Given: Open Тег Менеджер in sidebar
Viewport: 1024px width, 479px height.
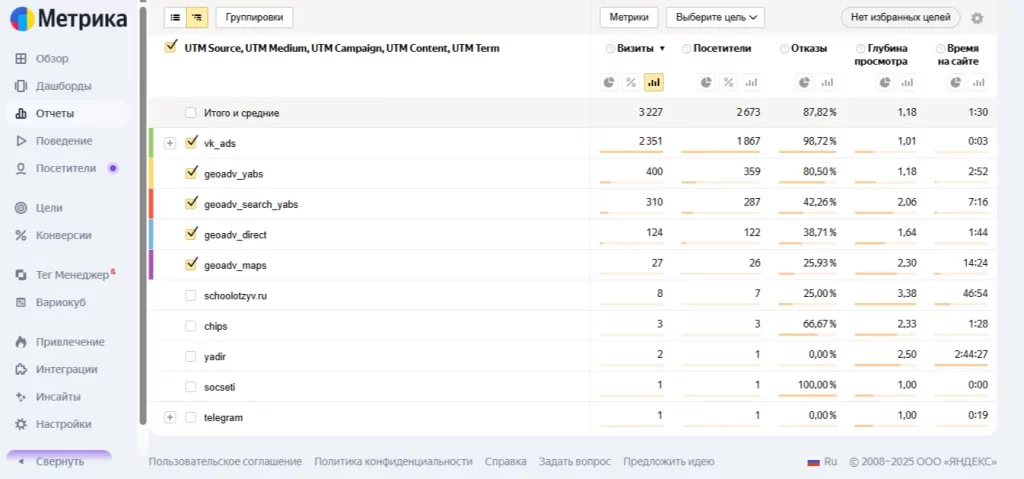Looking at the screenshot, I should point(72,274).
